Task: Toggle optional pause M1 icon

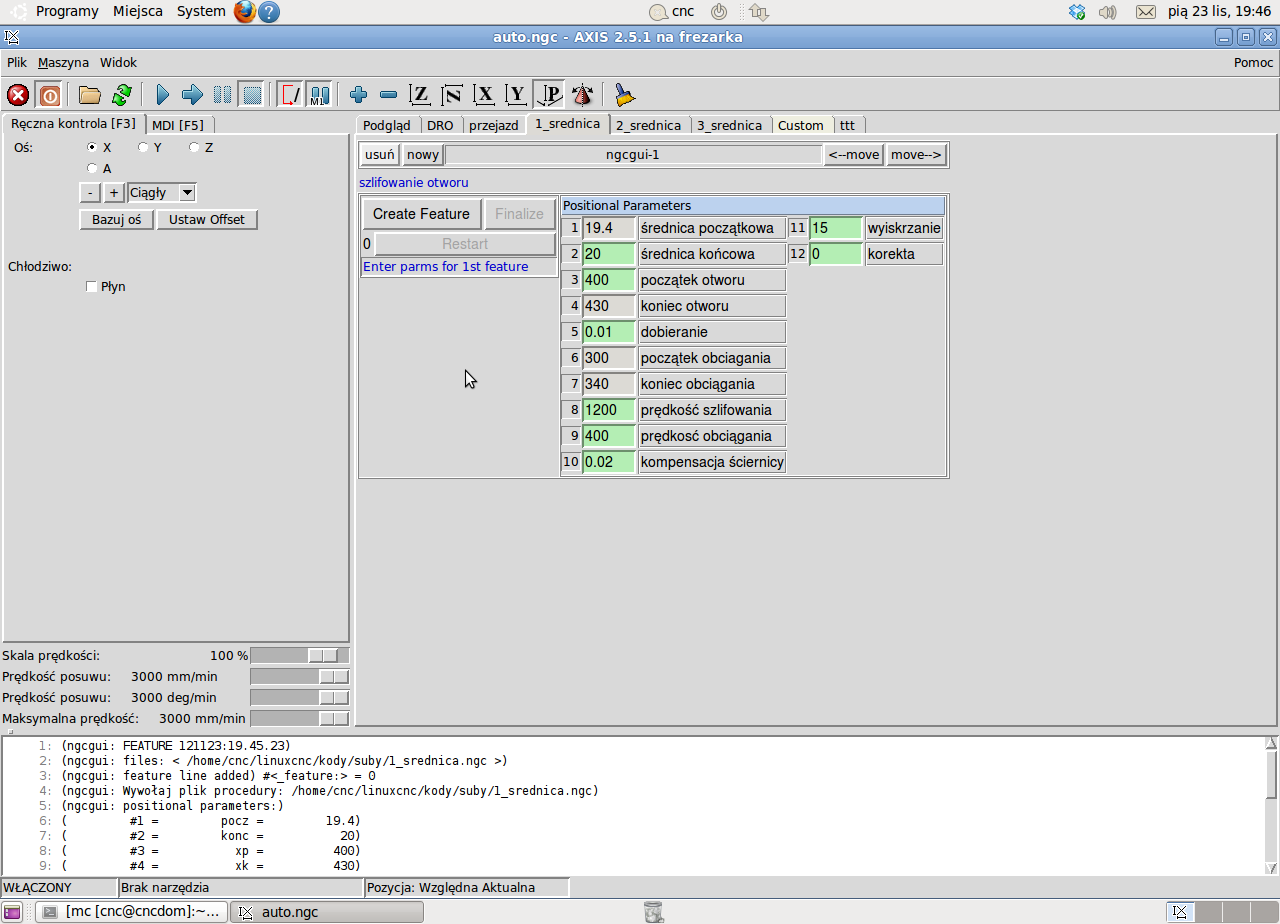Action: (319, 95)
